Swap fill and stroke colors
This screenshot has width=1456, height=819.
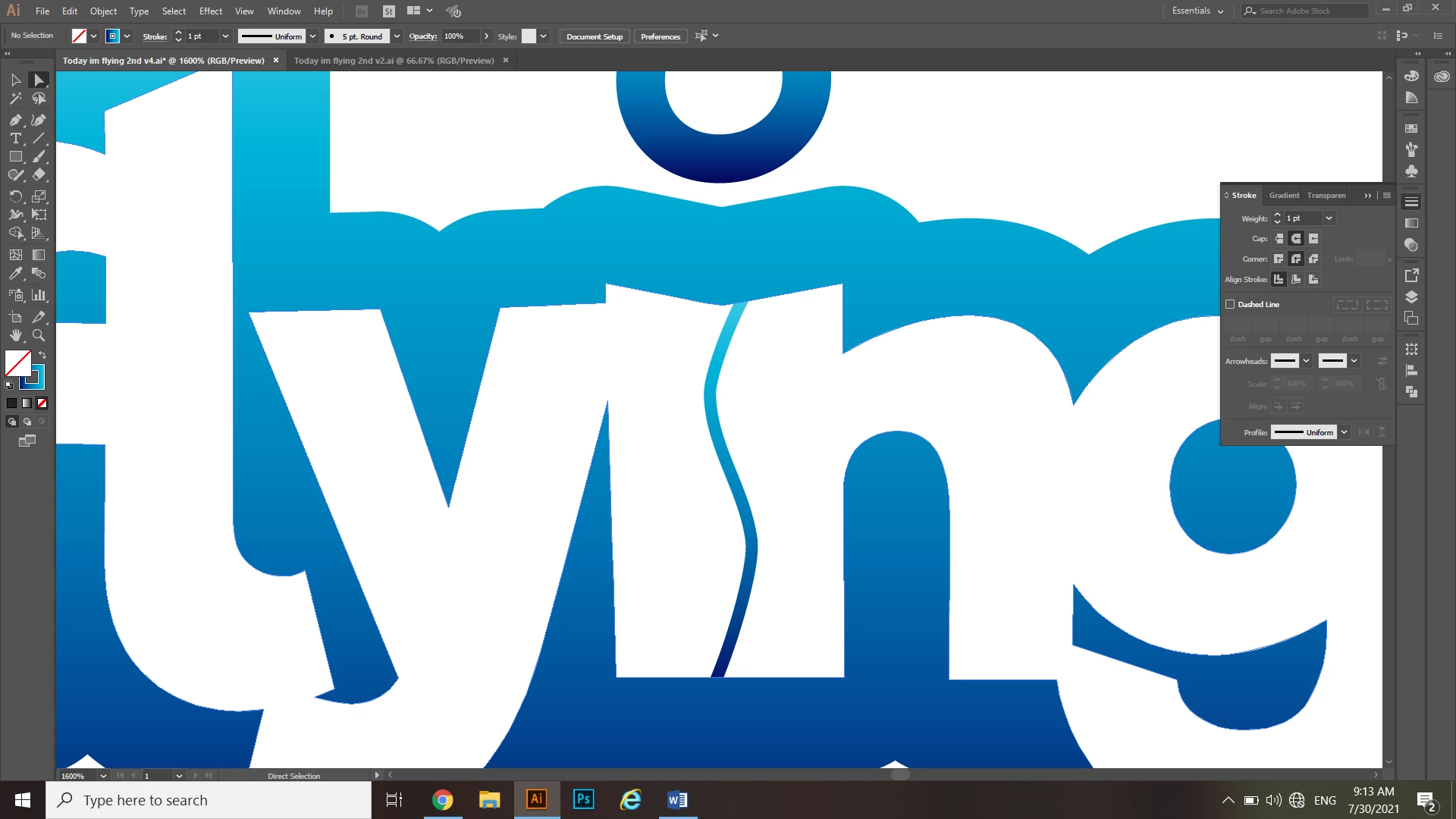(x=43, y=355)
